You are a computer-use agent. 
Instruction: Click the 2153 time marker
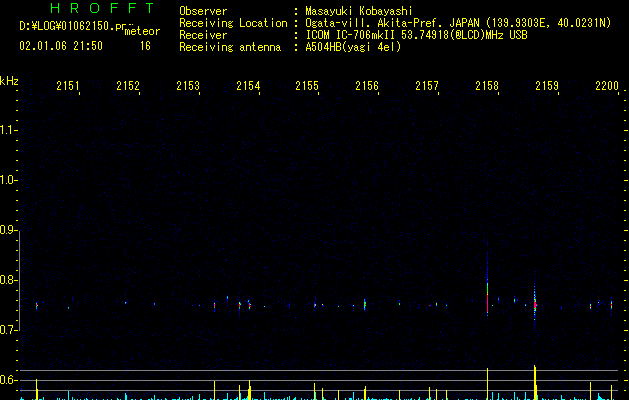click(x=188, y=85)
